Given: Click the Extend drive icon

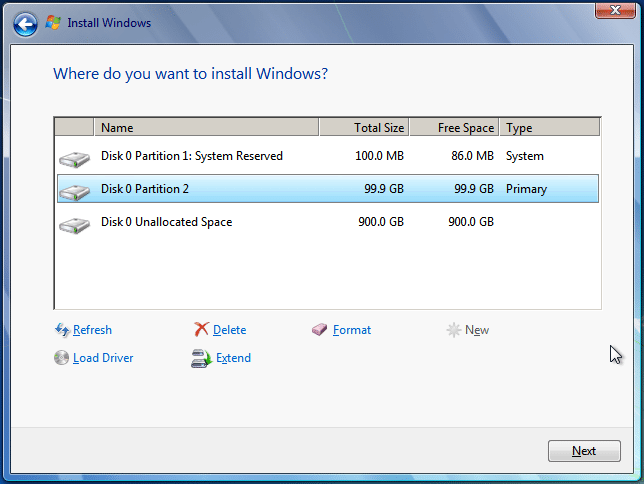Looking at the screenshot, I should [201, 358].
